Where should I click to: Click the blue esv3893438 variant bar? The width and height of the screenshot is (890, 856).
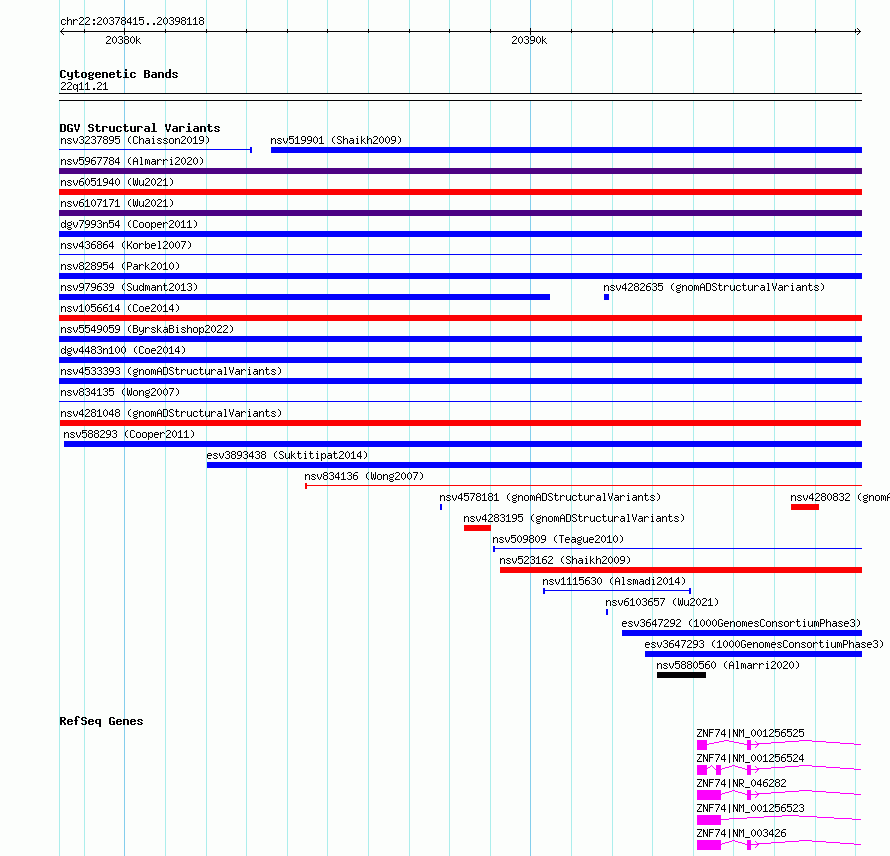534,465
